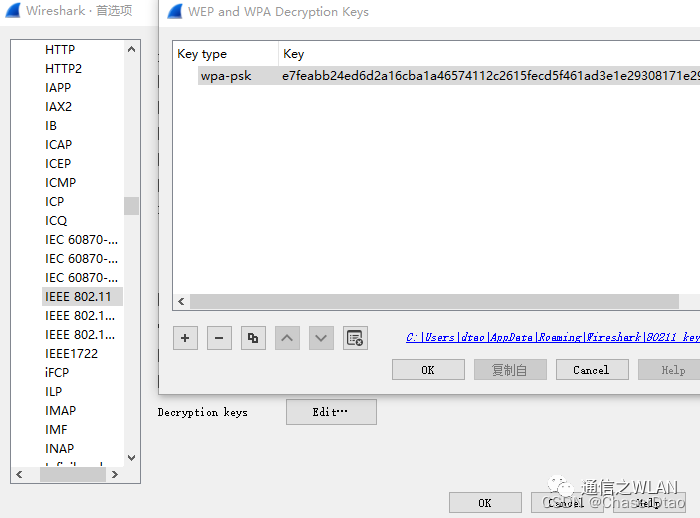Click the key table horizontal scrollbar
This screenshot has height=518, width=700.
coord(434,301)
